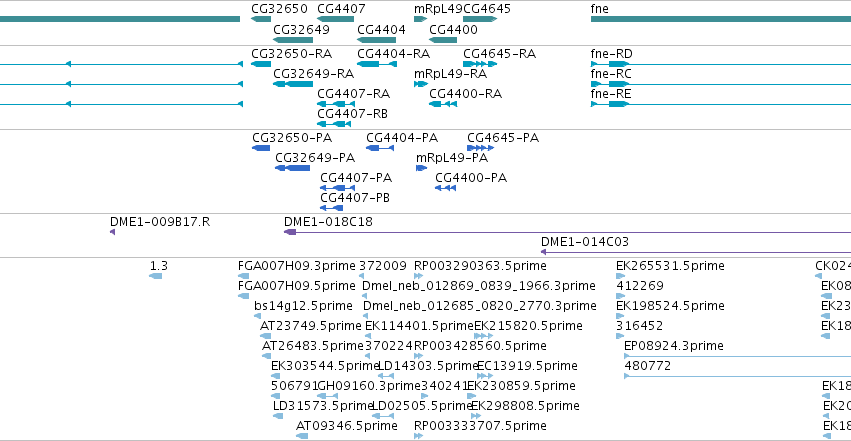Viewport: 851px width, 441px height.
Task: Click the CG32650 gene label
Action: click(x=279, y=9)
